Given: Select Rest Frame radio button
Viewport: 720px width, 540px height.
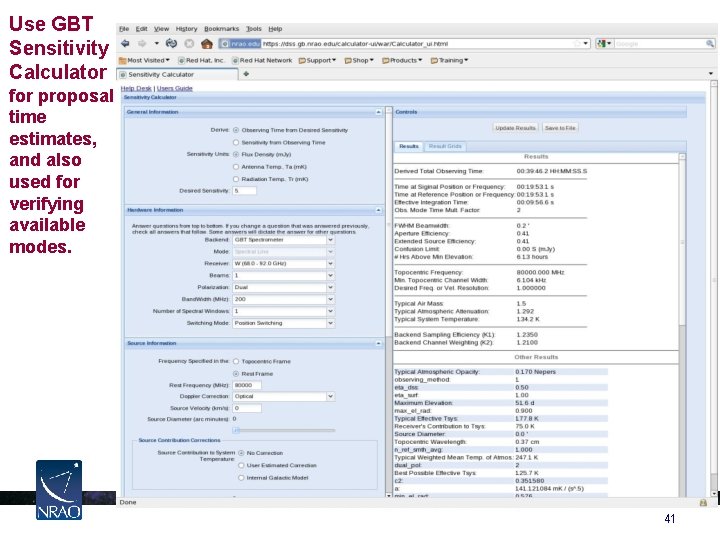Looking at the screenshot, I should [x=236, y=374].
